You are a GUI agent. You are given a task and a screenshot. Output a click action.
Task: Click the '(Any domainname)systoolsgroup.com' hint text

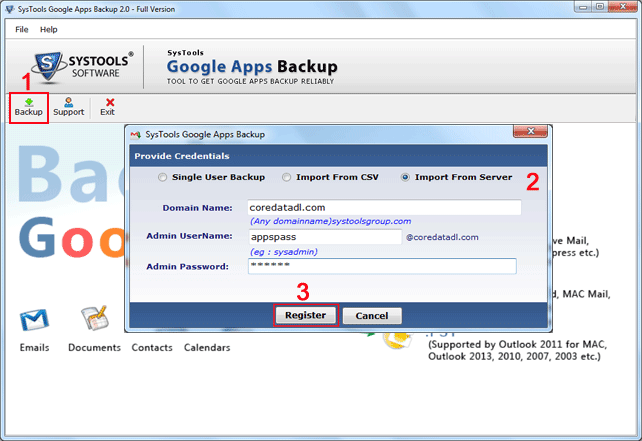click(330, 221)
